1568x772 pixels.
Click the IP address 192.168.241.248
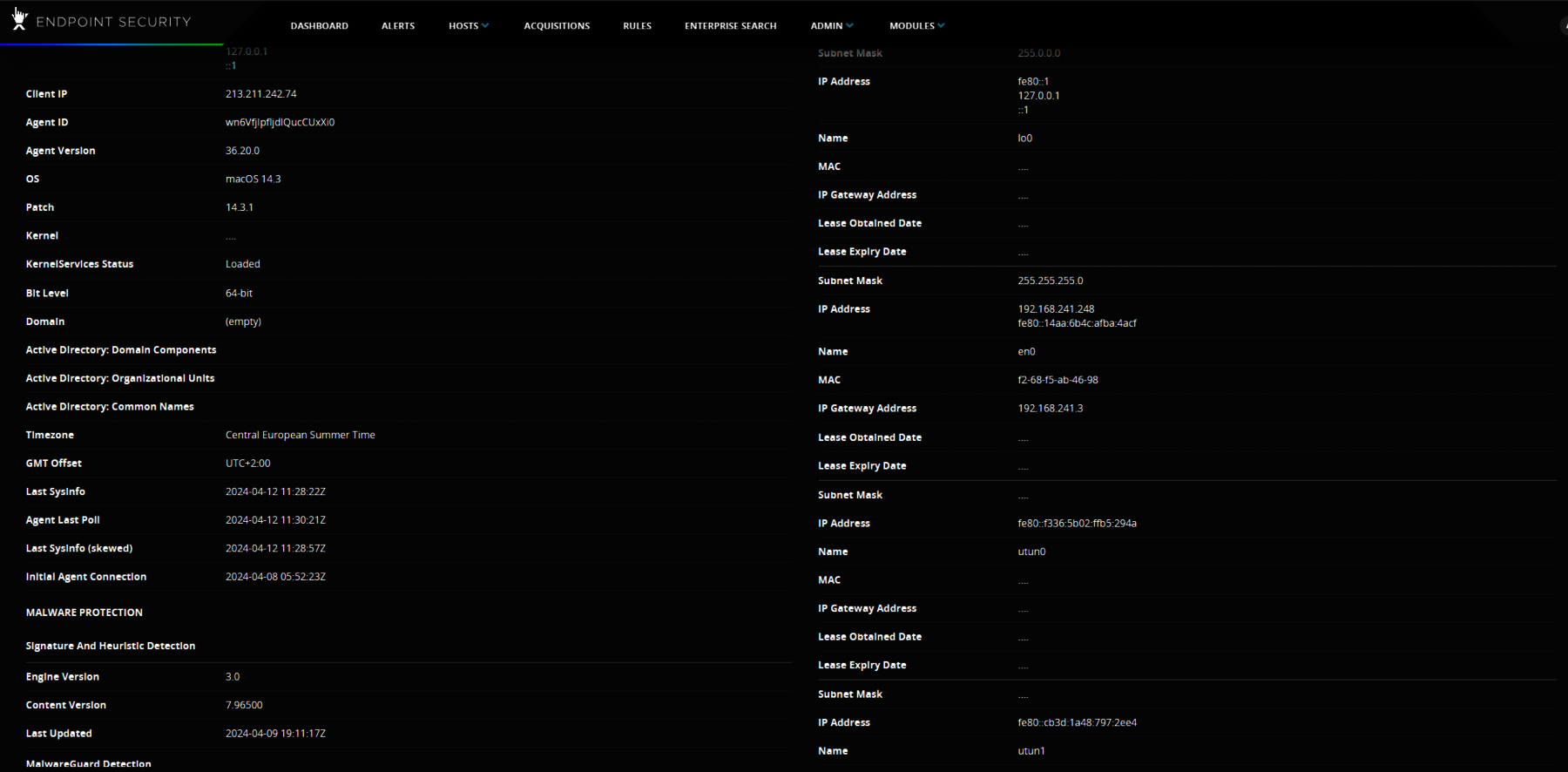(1056, 309)
